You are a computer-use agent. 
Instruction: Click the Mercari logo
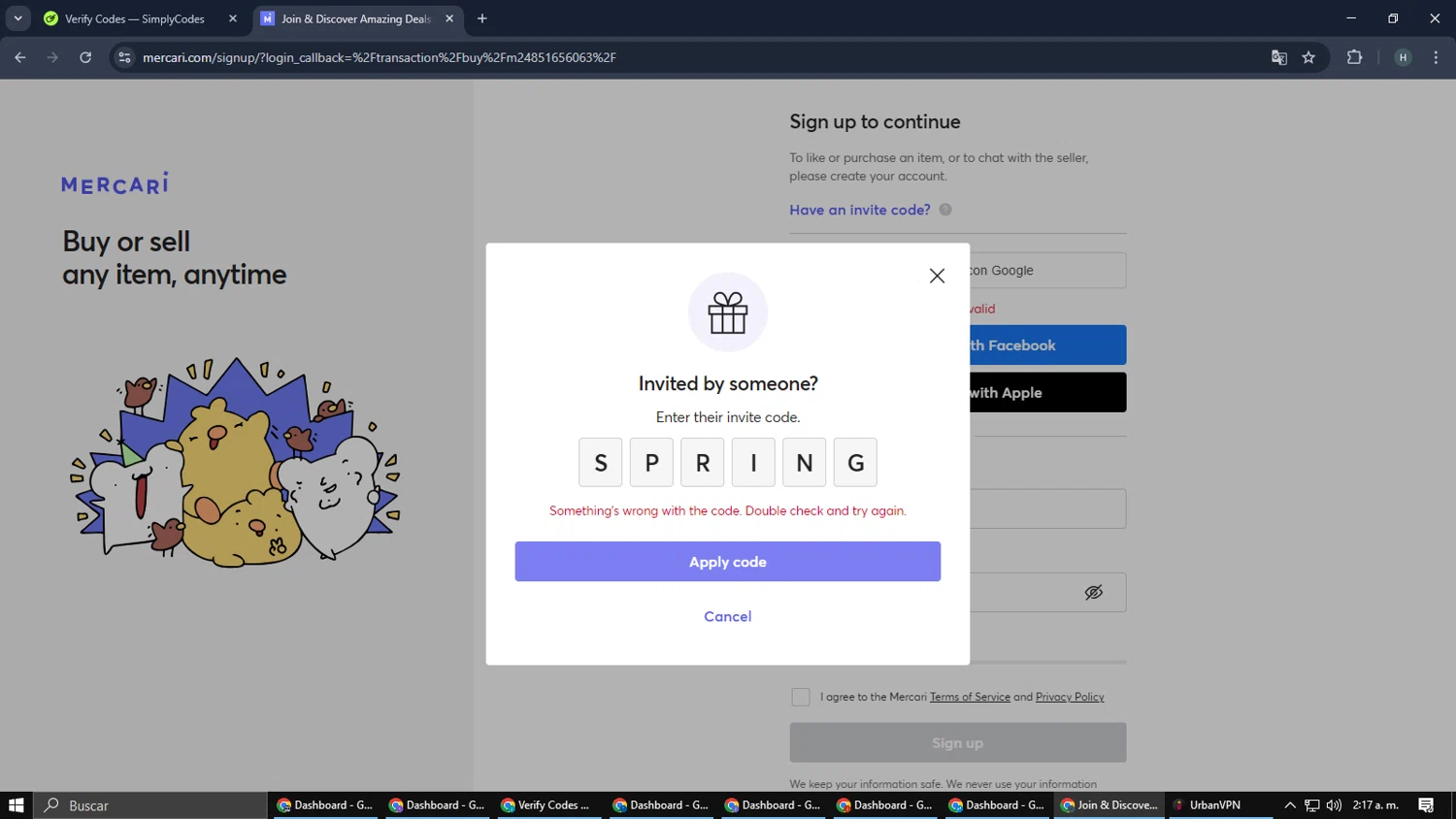pyautogui.click(x=115, y=183)
